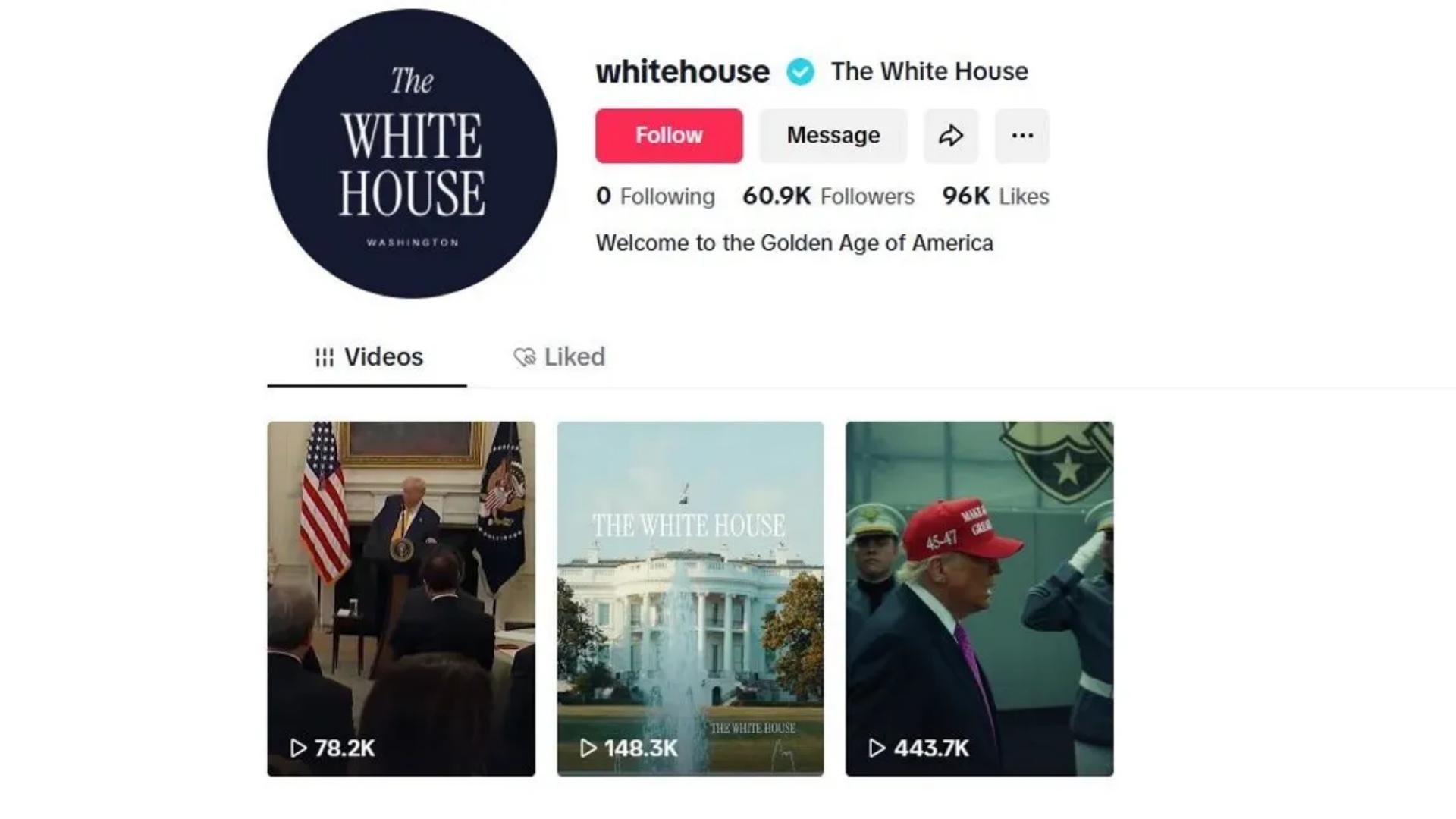Image resolution: width=1456 pixels, height=819 pixels.
Task: Open the White House fountain video thumbnail
Action: (x=690, y=599)
